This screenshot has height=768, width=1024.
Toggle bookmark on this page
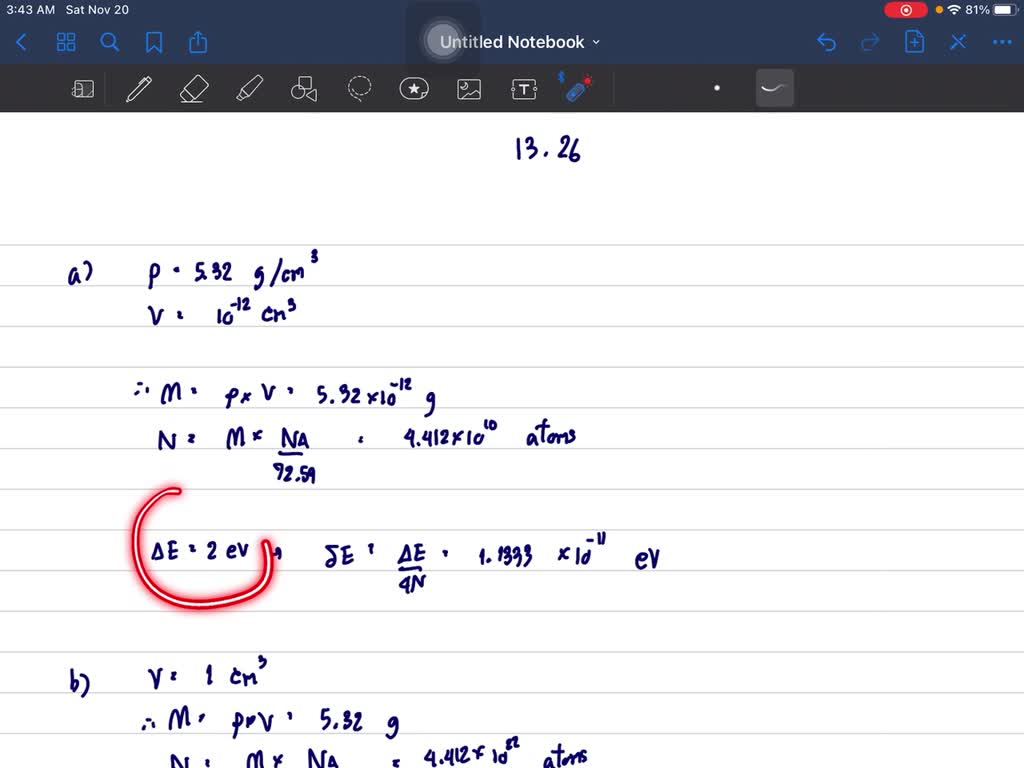[x=152, y=42]
